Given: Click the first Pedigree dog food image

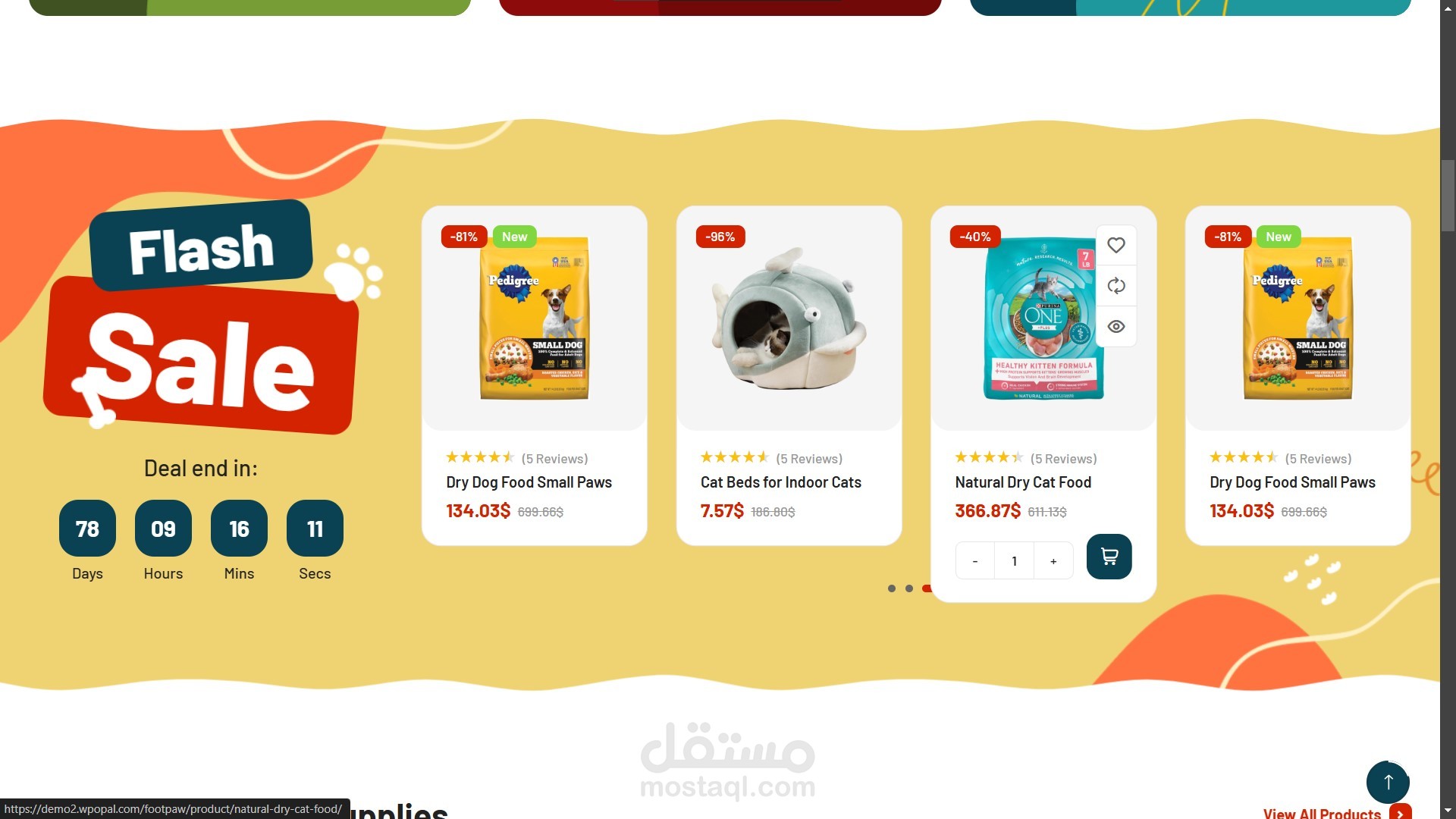Looking at the screenshot, I should (x=534, y=318).
